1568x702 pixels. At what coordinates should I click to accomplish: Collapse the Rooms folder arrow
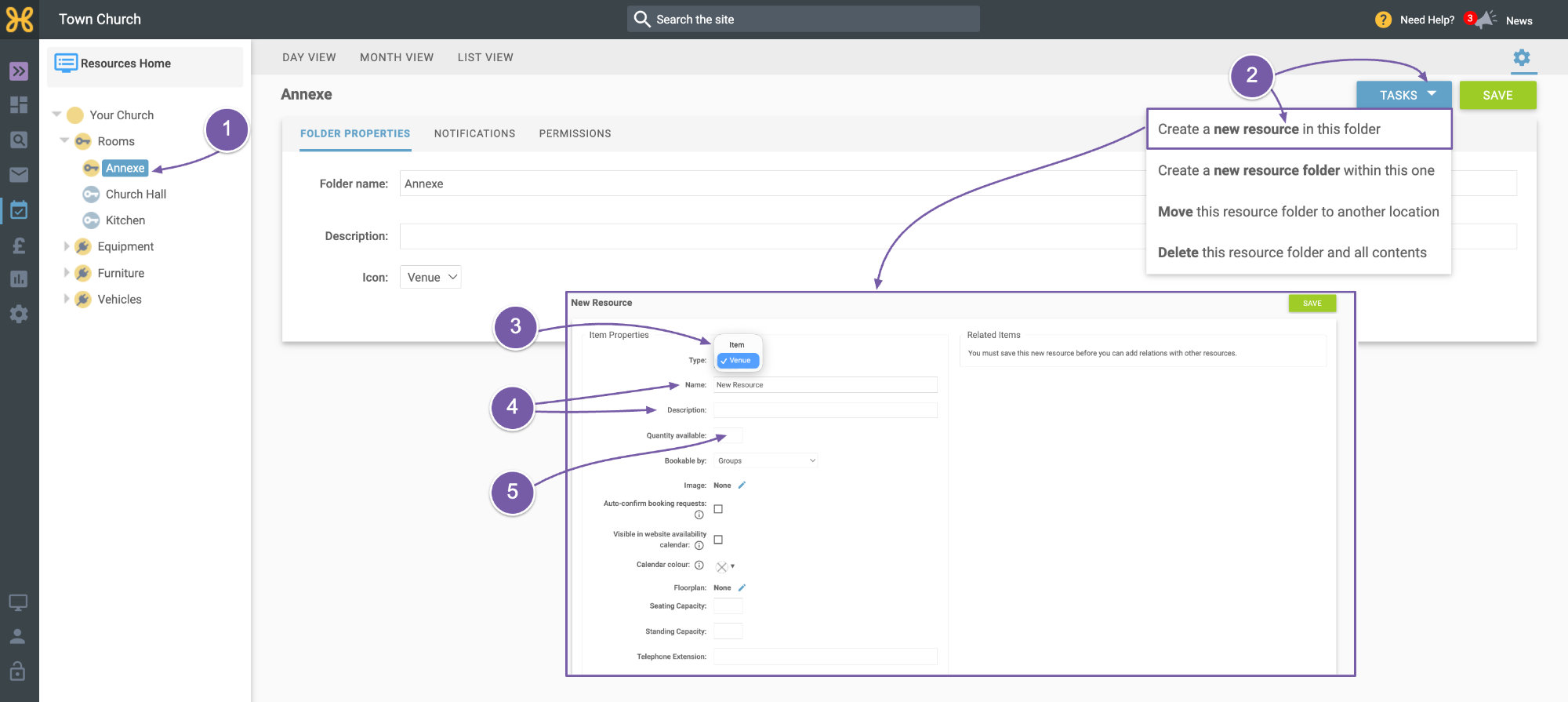tap(64, 140)
